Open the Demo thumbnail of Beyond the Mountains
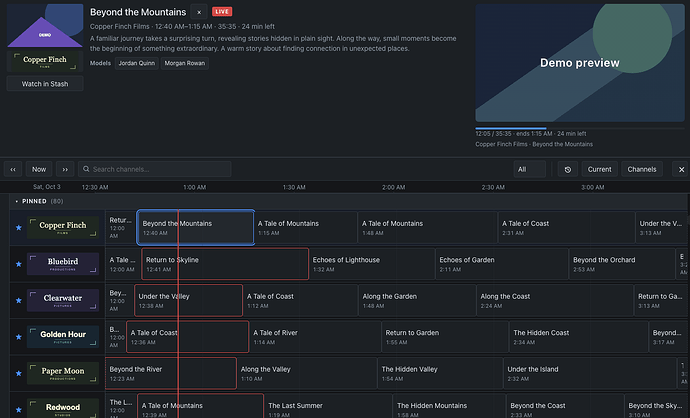690x418 pixels. (45, 26)
